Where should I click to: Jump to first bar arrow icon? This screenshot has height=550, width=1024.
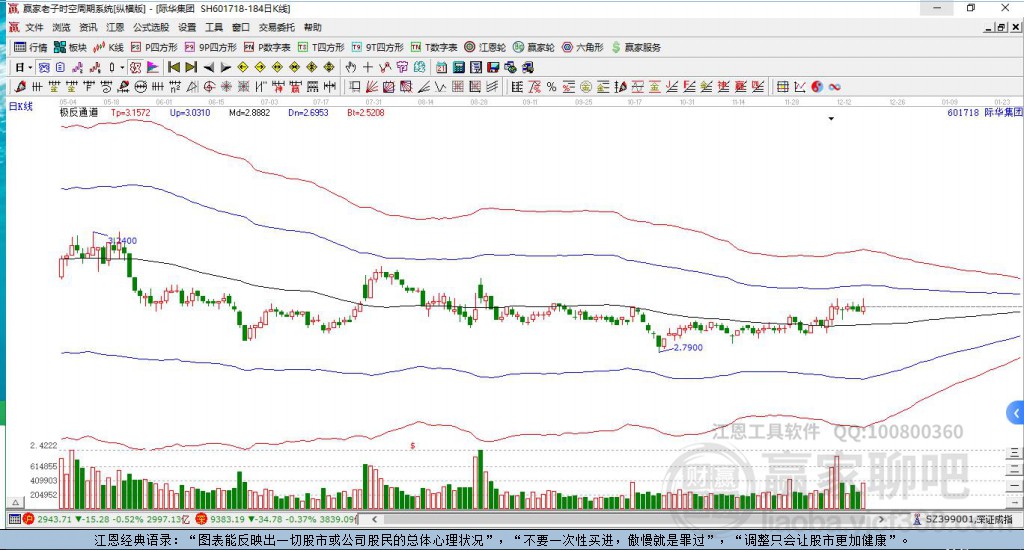(x=174, y=67)
